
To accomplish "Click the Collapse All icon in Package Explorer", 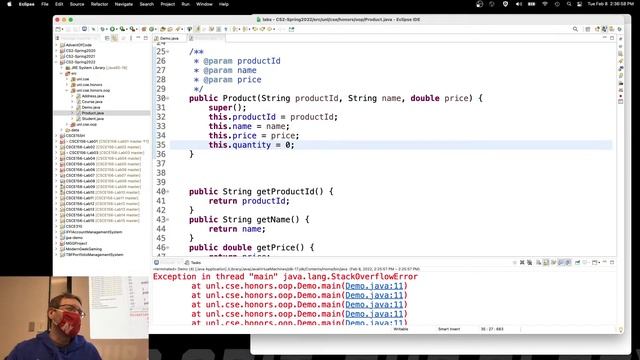I will click(107, 38).
